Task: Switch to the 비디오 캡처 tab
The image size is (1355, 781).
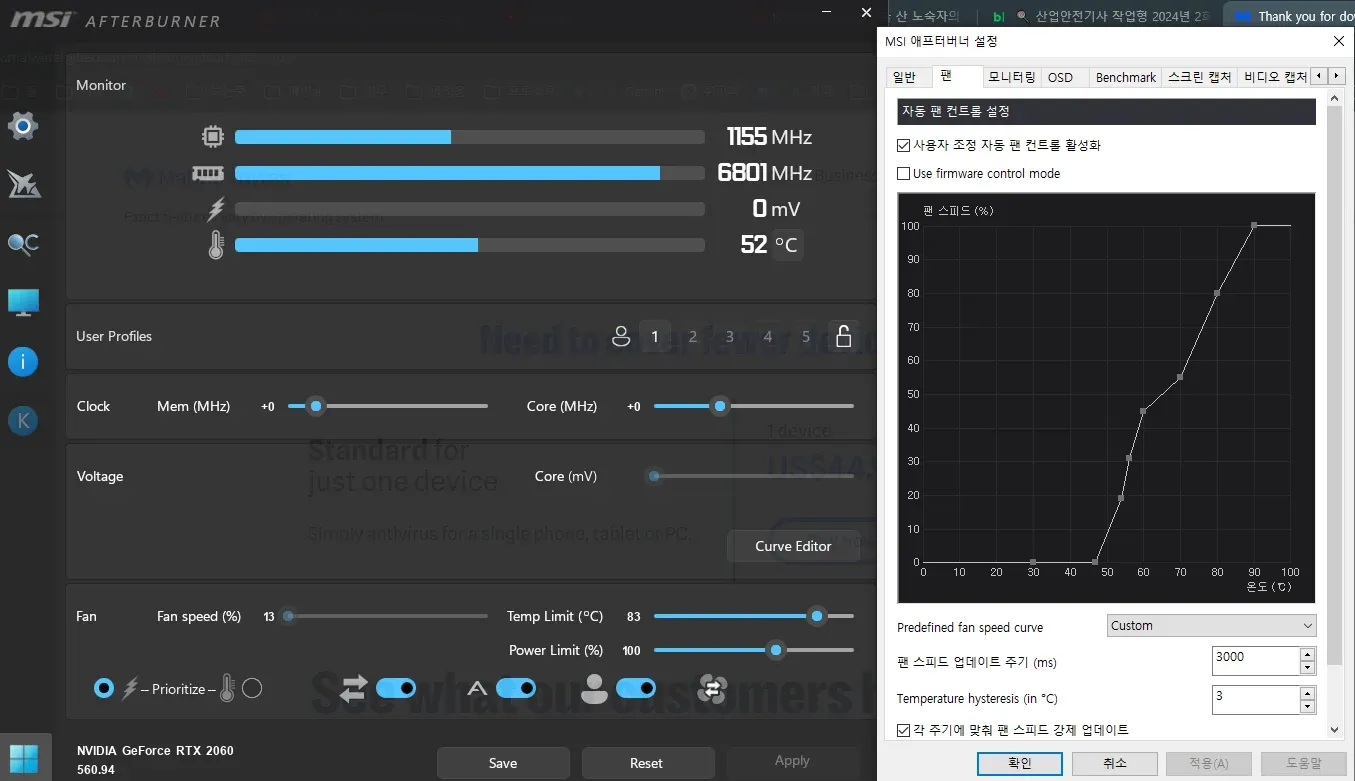Action: (1275, 77)
